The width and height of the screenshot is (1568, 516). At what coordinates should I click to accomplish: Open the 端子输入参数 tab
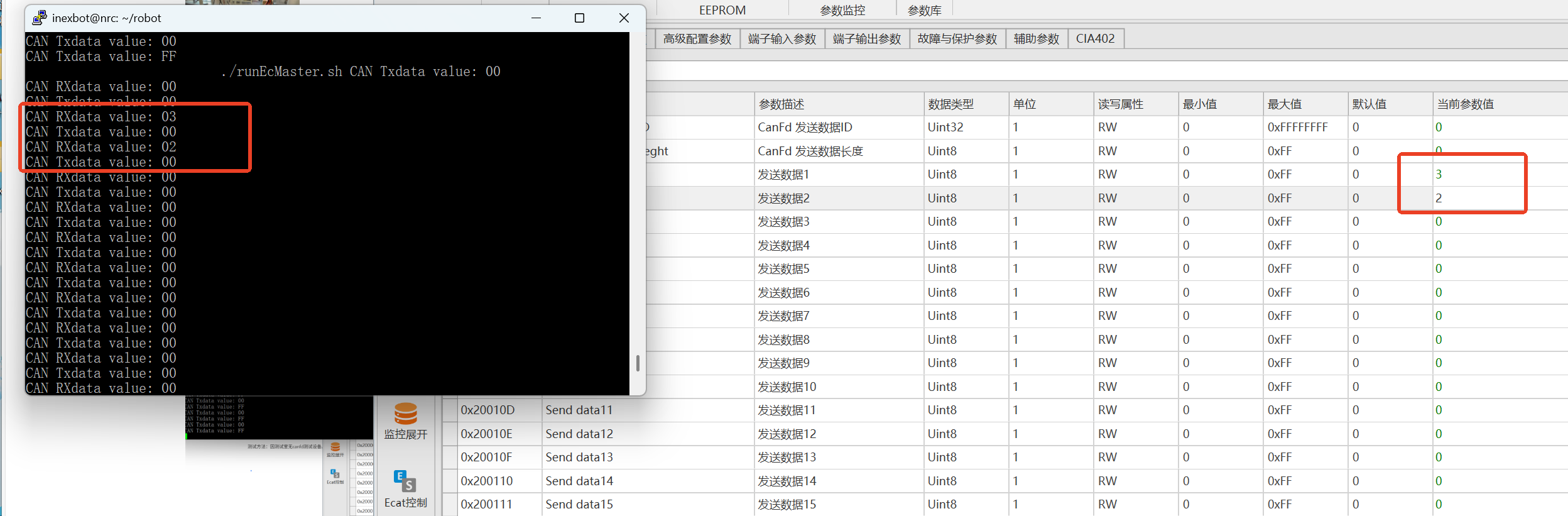pos(782,39)
